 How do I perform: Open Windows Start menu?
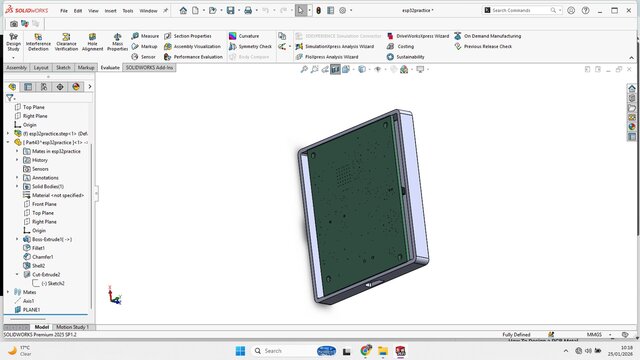[240, 351]
